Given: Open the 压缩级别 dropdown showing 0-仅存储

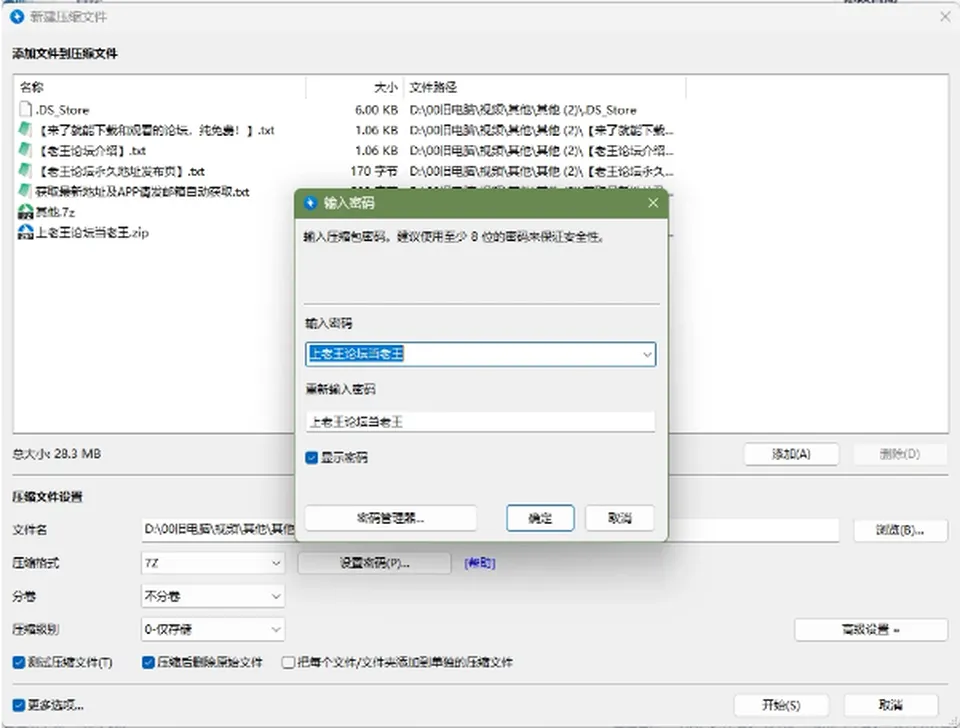Looking at the screenshot, I should coord(212,629).
